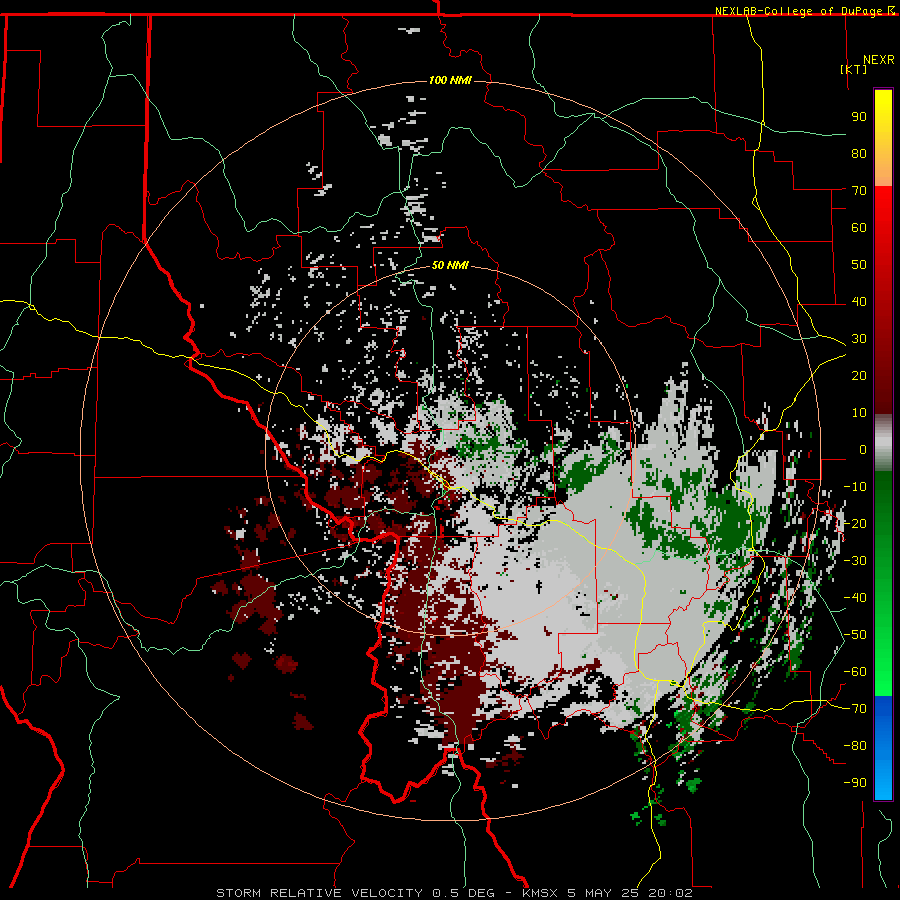
Task: Click the -30 value on the velocity scale
Action: coord(855,561)
